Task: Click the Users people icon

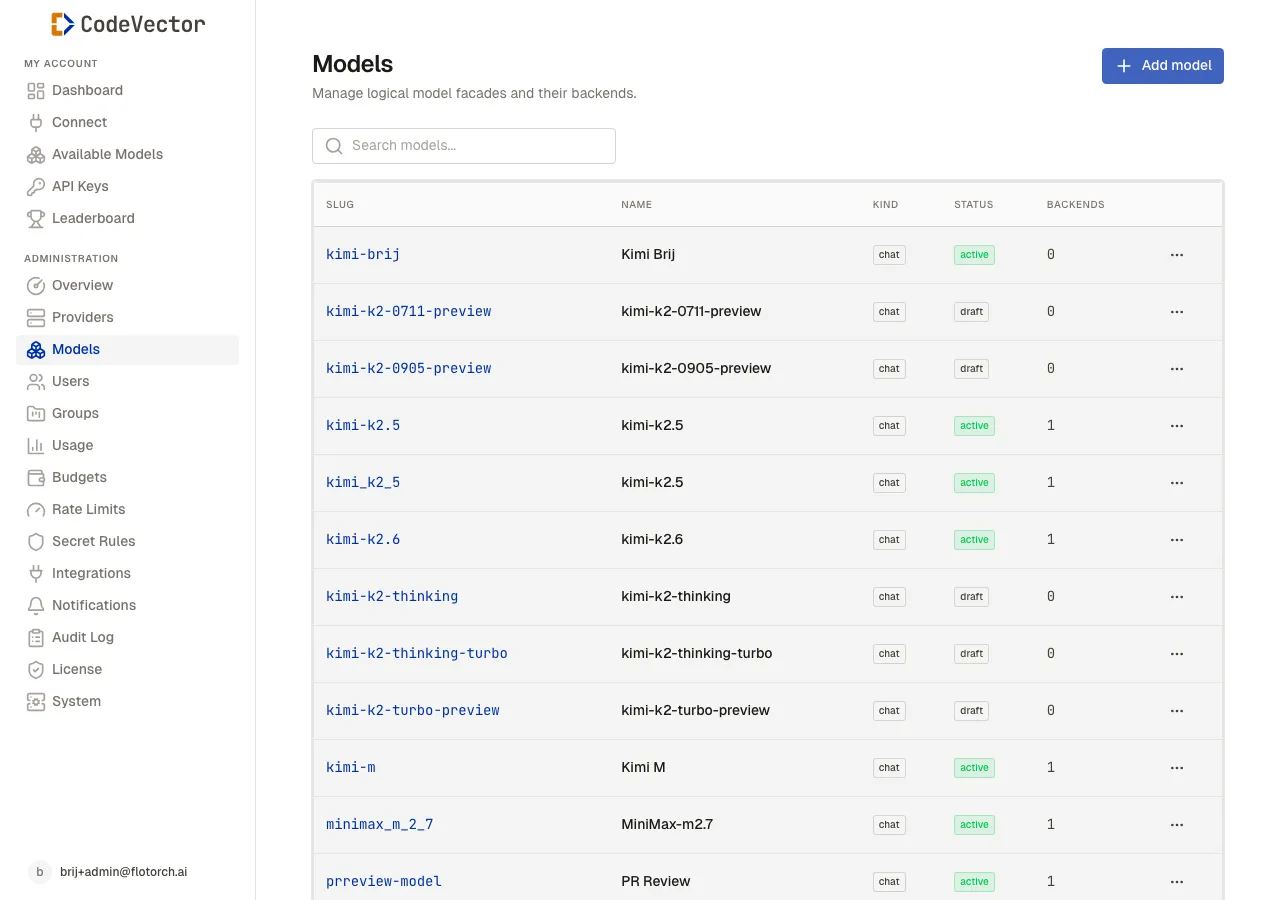Action: (36, 381)
